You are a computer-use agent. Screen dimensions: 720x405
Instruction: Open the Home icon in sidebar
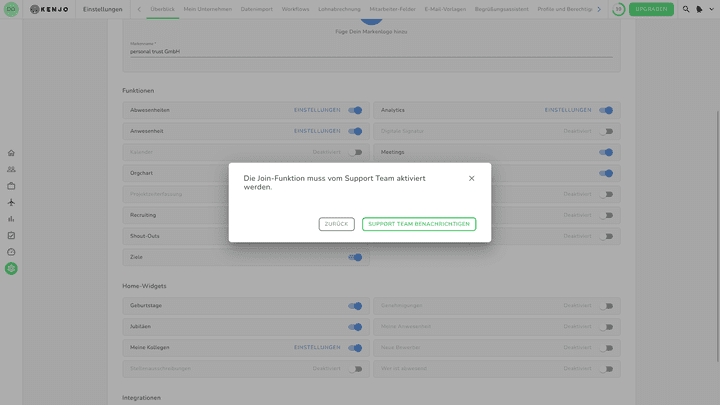11,153
